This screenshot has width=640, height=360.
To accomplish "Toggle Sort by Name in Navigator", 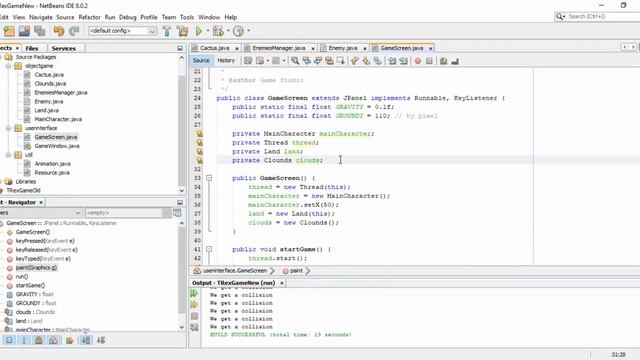I will 86,340.
